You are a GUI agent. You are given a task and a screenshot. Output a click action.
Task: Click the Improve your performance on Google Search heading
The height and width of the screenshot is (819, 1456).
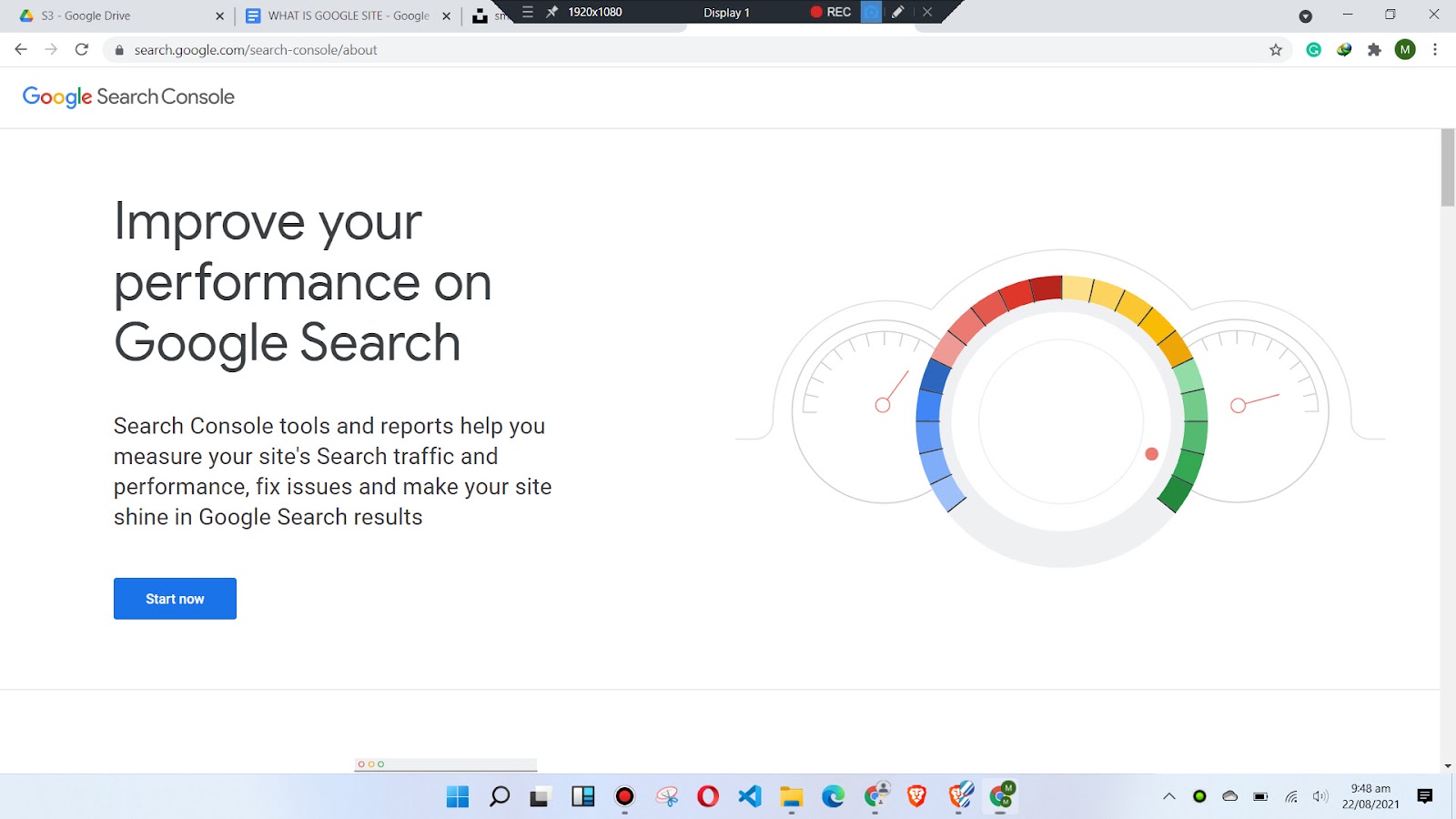click(303, 282)
